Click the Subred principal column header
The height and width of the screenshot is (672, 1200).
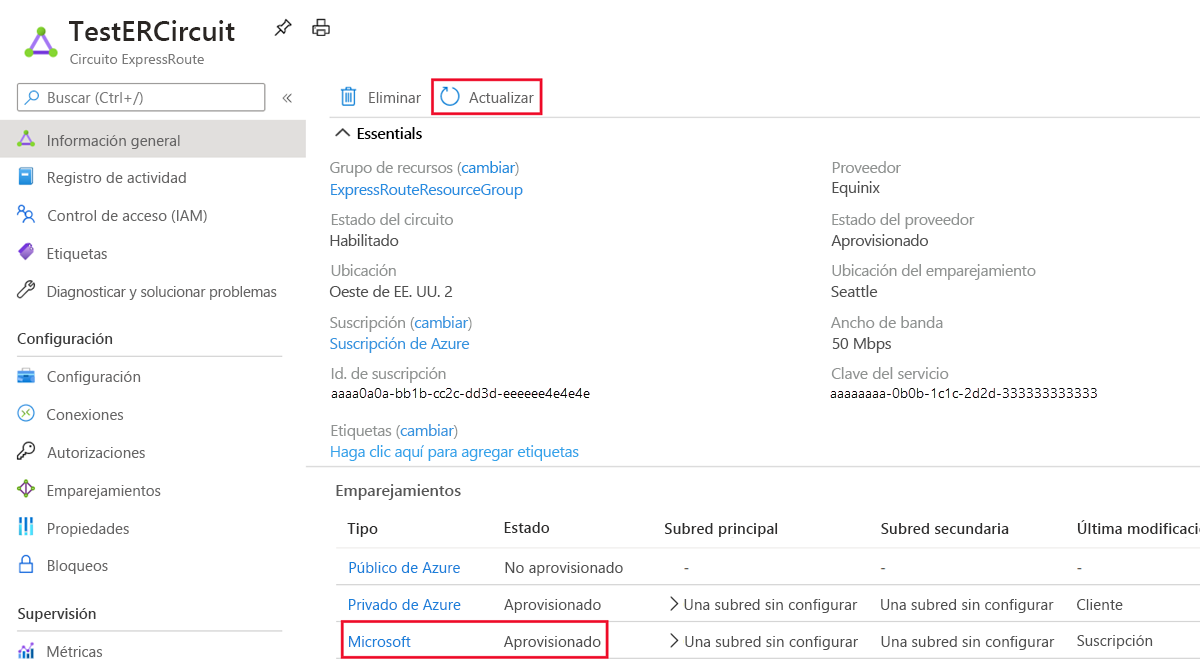[x=721, y=529]
